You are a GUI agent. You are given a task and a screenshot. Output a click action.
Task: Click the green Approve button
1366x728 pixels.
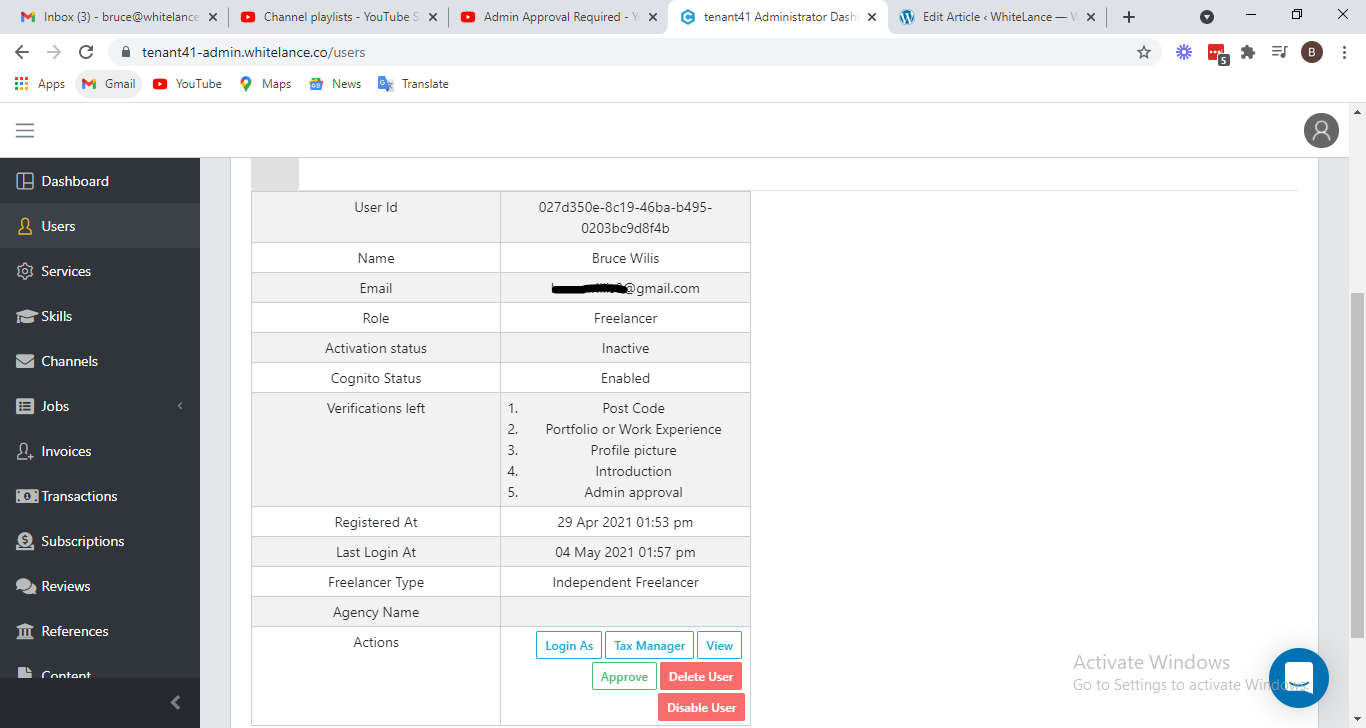tap(624, 677)
